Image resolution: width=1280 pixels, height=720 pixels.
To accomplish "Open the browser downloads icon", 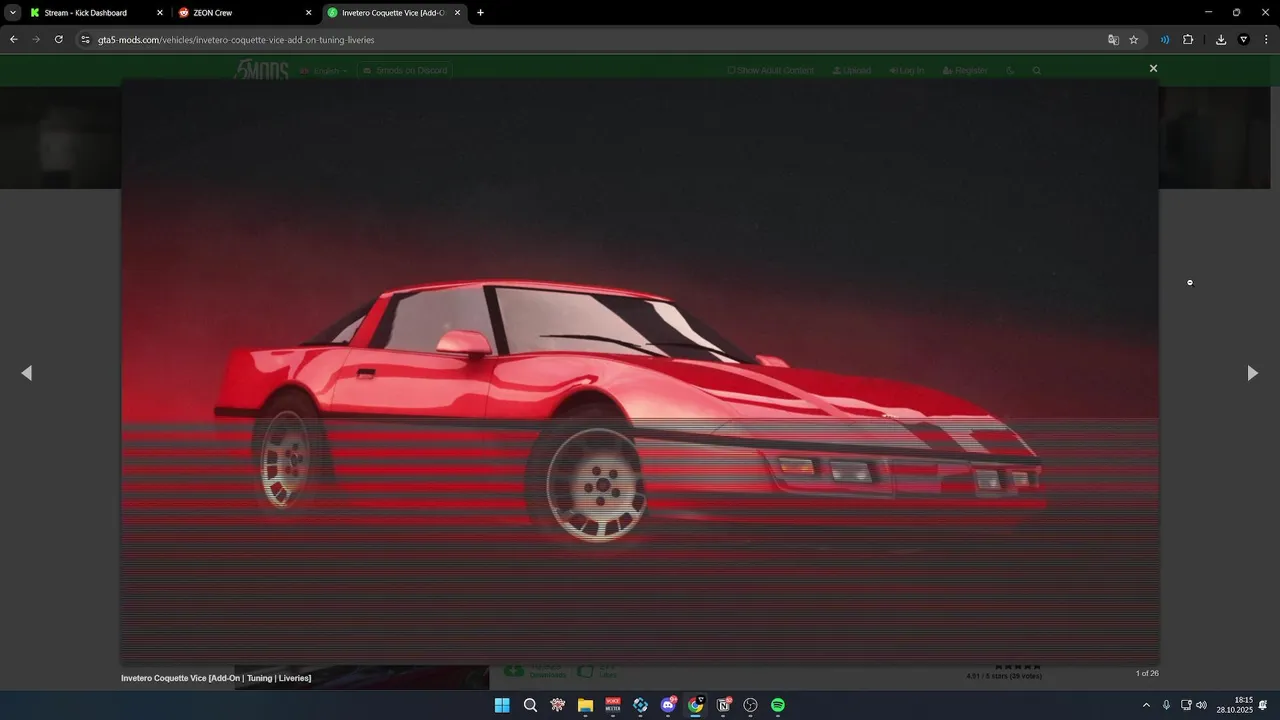I will pyautogui.click(x=1221, y=40).
